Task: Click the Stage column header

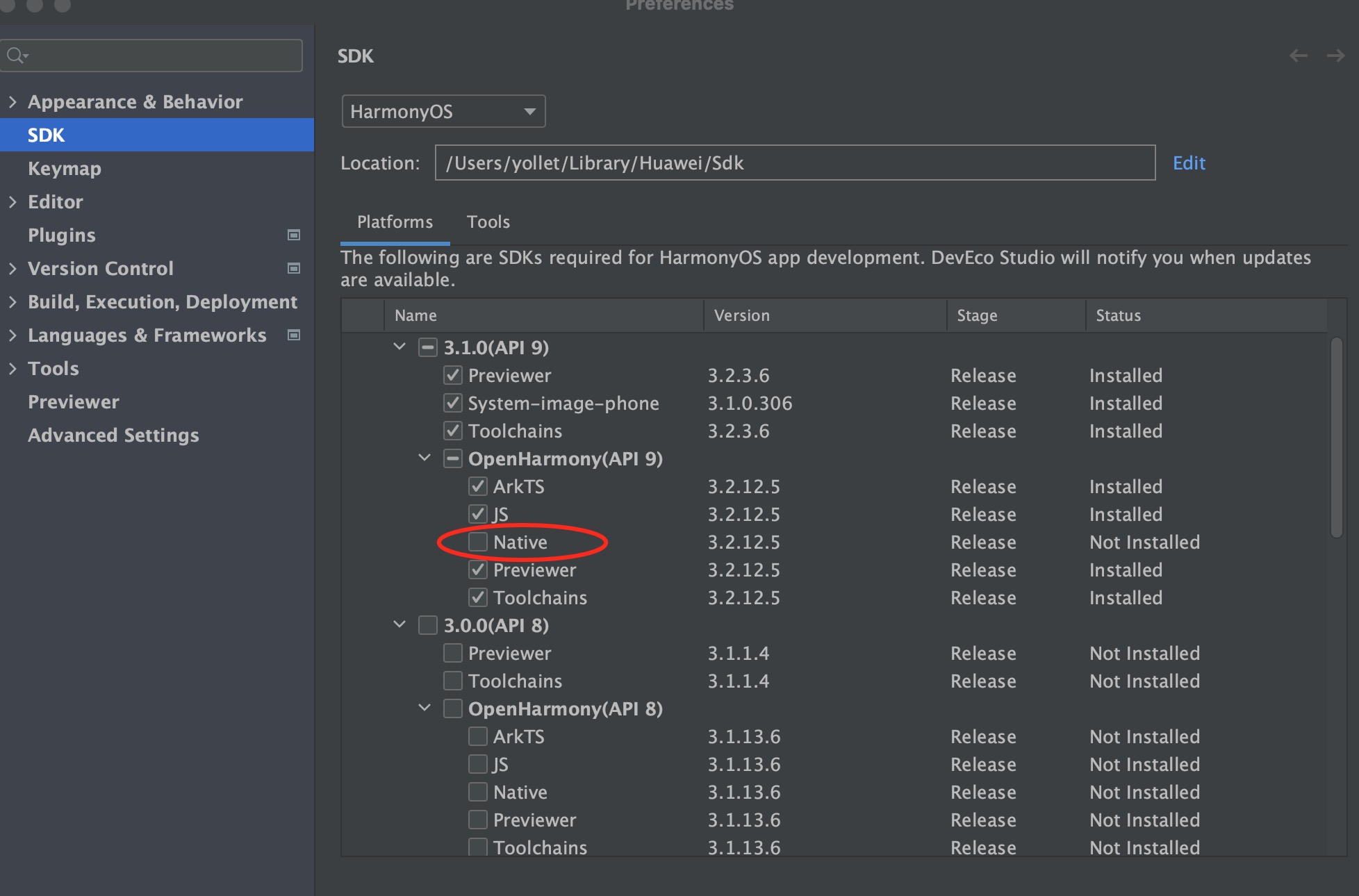Action: pyautogui.click(x=1016, y=315)
